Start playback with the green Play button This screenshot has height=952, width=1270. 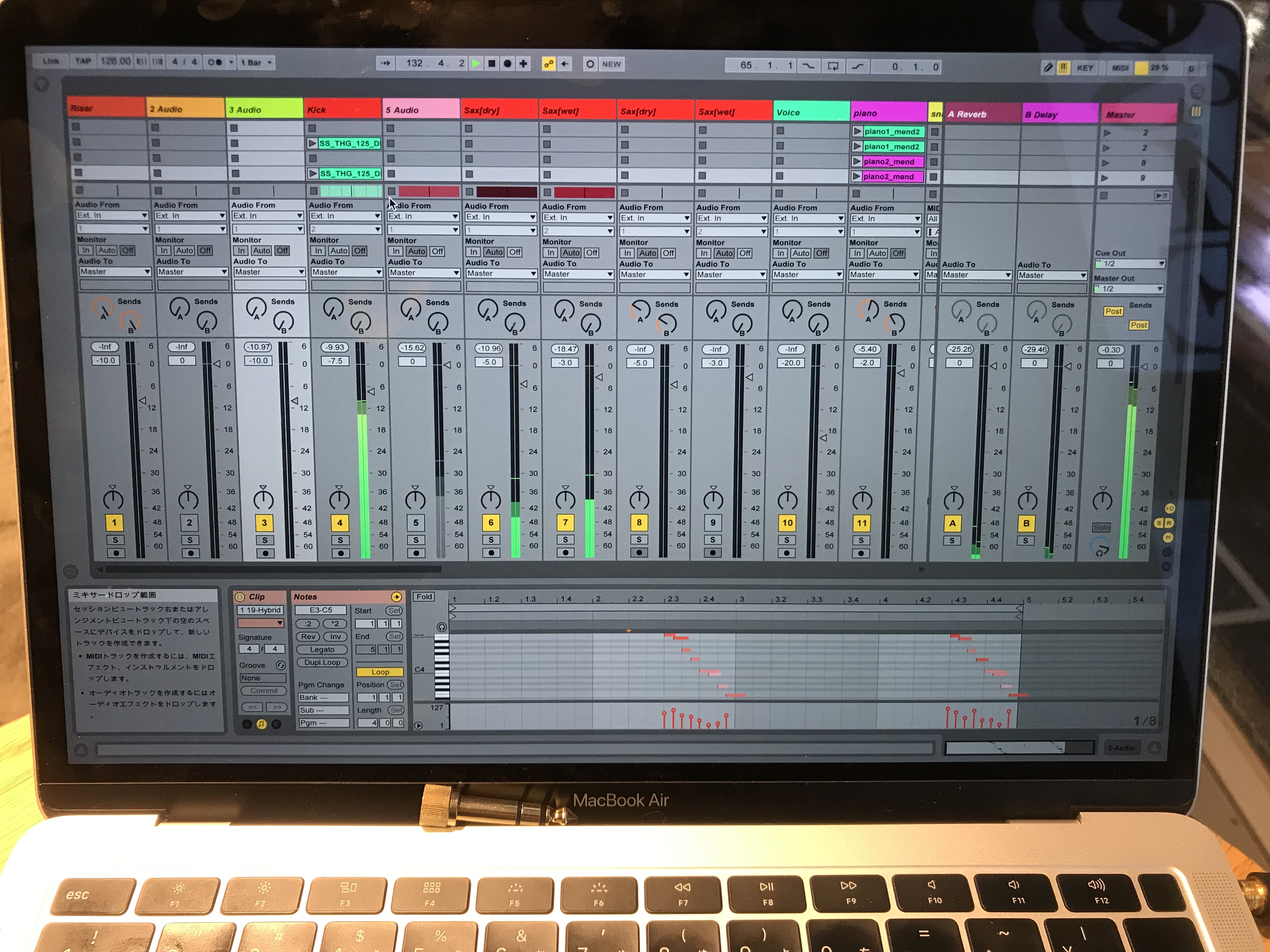click(x=475, y=64)
